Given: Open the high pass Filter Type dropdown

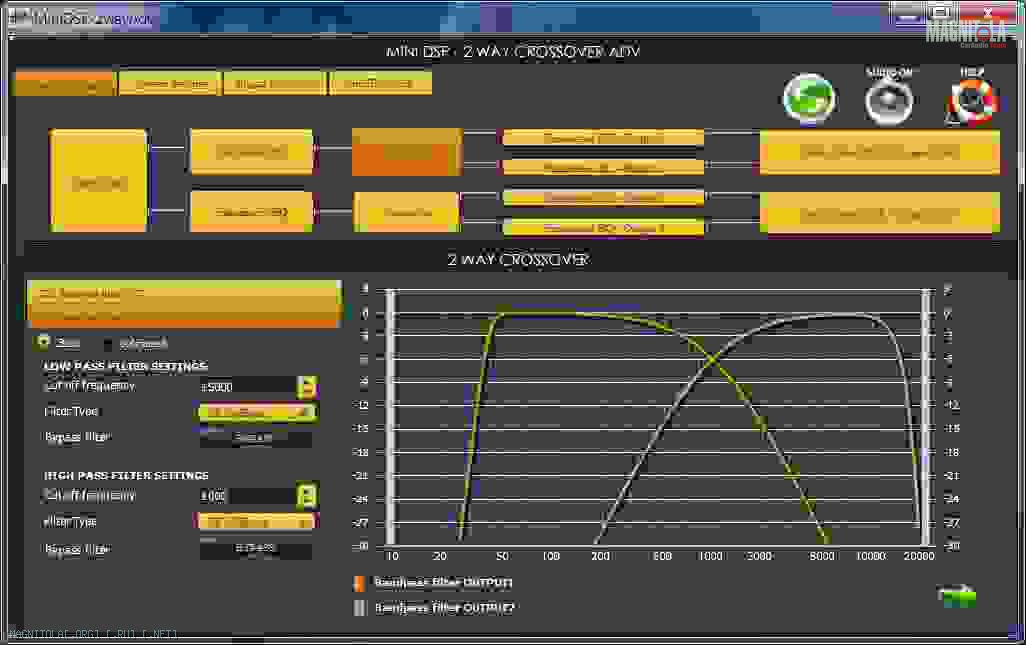Looking at the screenshot, I should [256, 521].
